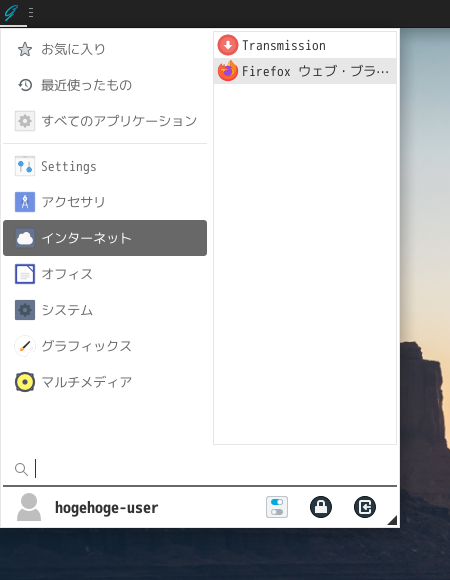Launch Transmission from the app list
The width and height of the screenshot is (450, 580).
tap(305, 45)
